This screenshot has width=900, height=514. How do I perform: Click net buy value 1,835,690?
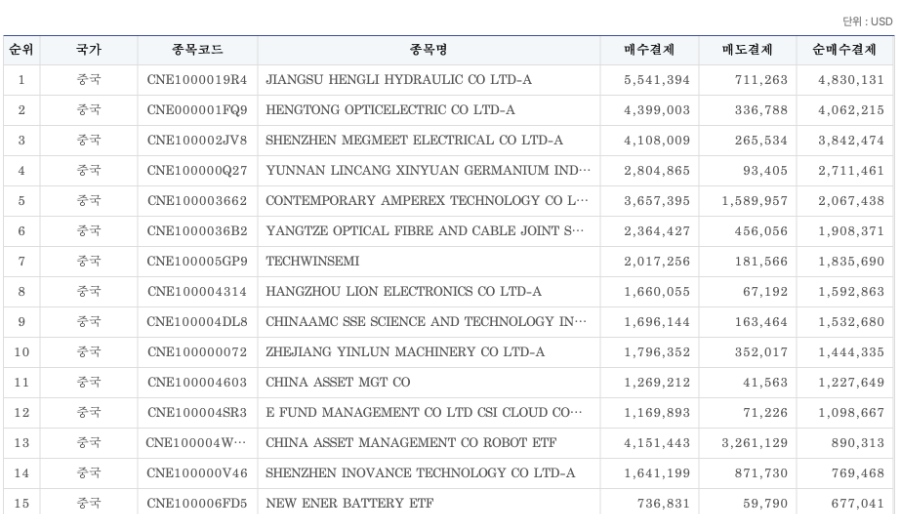(x=851, y=262)
